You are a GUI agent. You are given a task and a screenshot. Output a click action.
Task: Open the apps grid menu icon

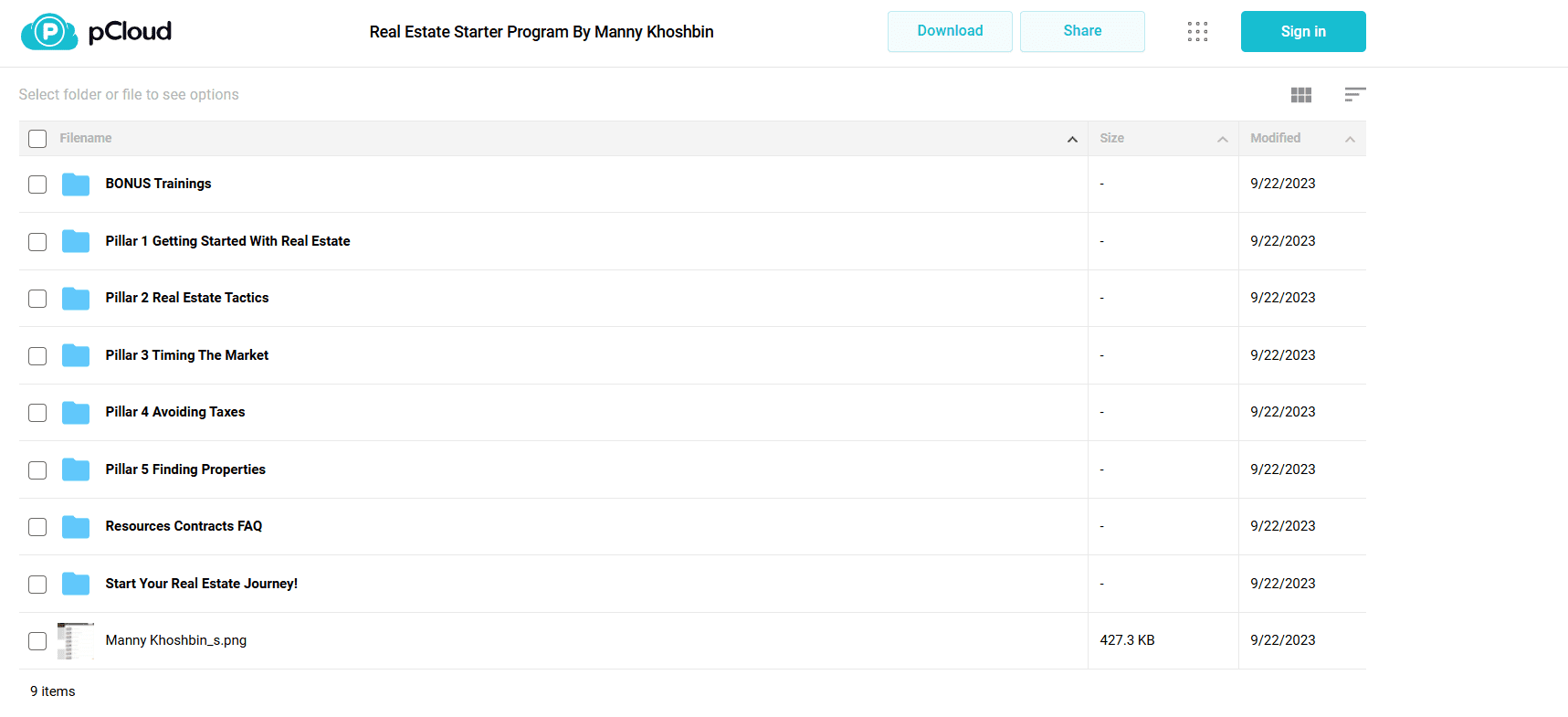pyautogui.click(x=1197, y=32)
